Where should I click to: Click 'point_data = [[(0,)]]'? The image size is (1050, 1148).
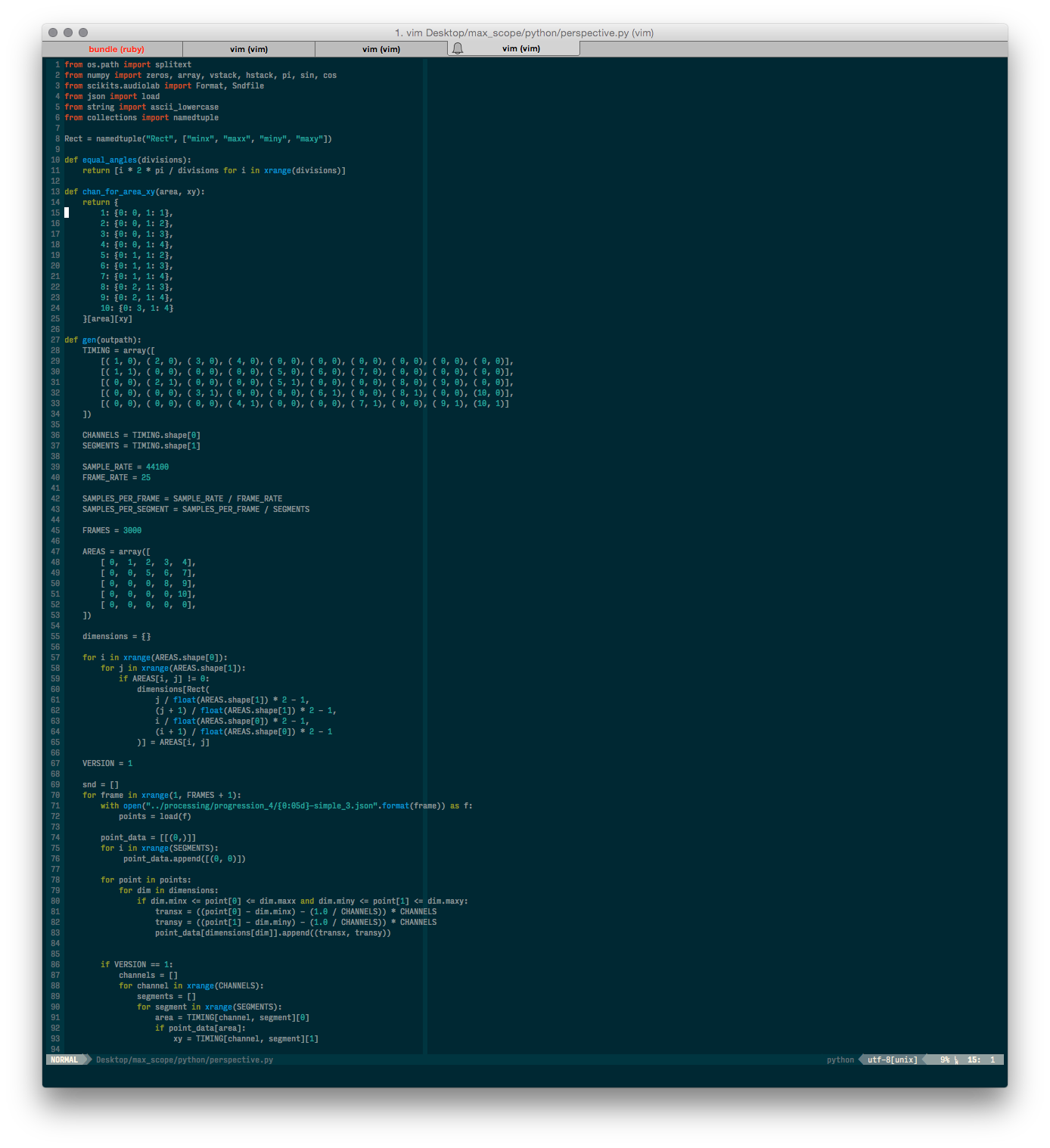(148, 838)
